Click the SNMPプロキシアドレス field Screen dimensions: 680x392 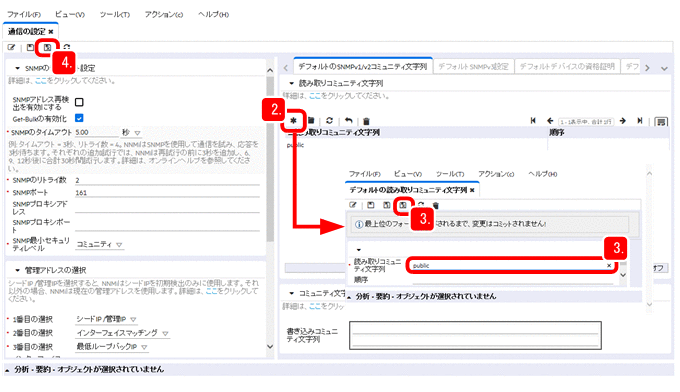pyautogui.click(x=167, y=207)
